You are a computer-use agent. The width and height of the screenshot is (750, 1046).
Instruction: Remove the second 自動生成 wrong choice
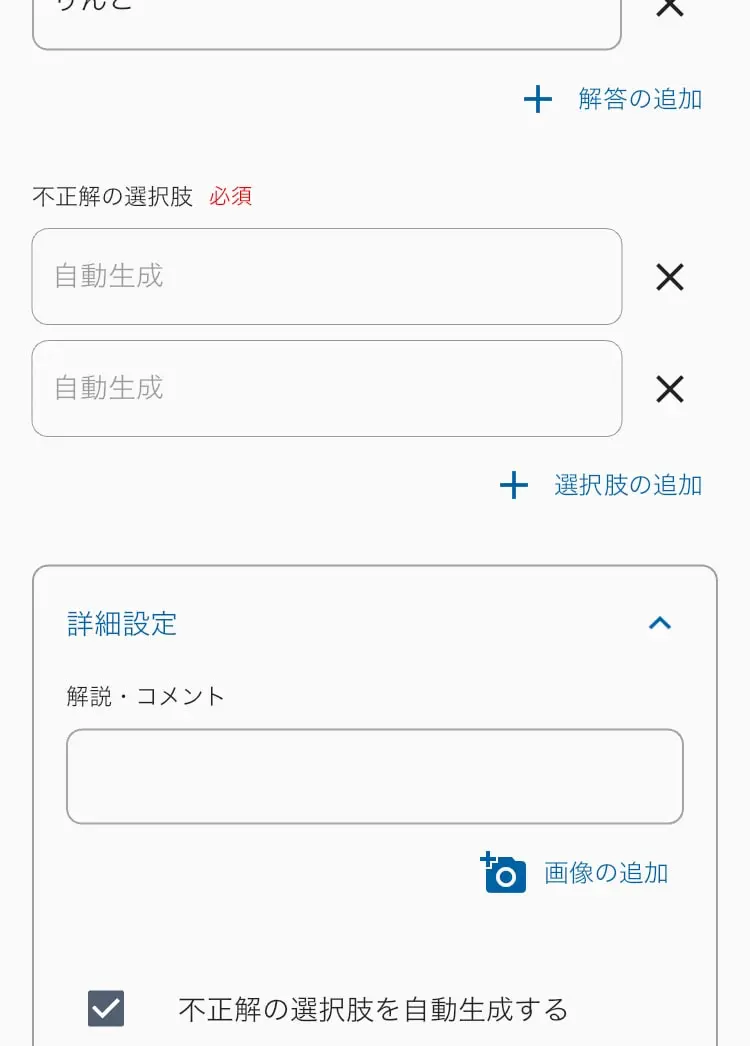(x=670, y=389)
